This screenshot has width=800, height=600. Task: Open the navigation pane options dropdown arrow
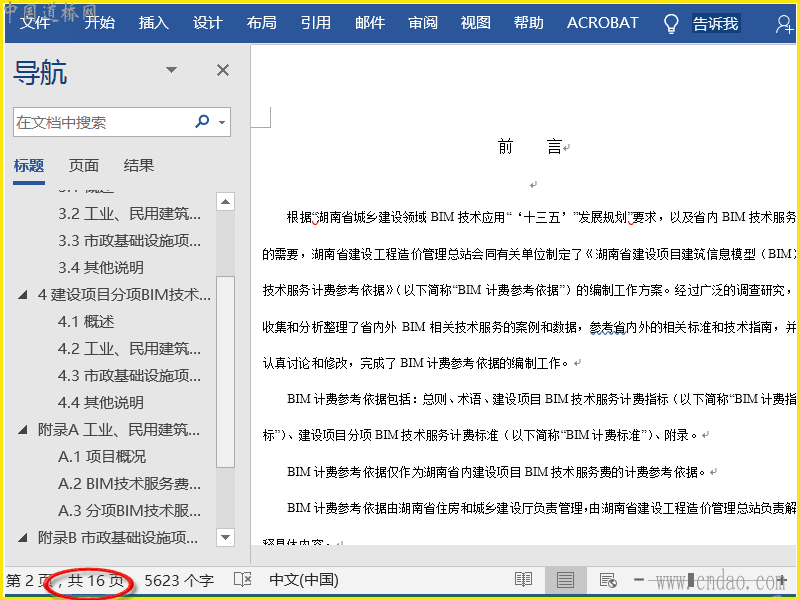point(171,70)
